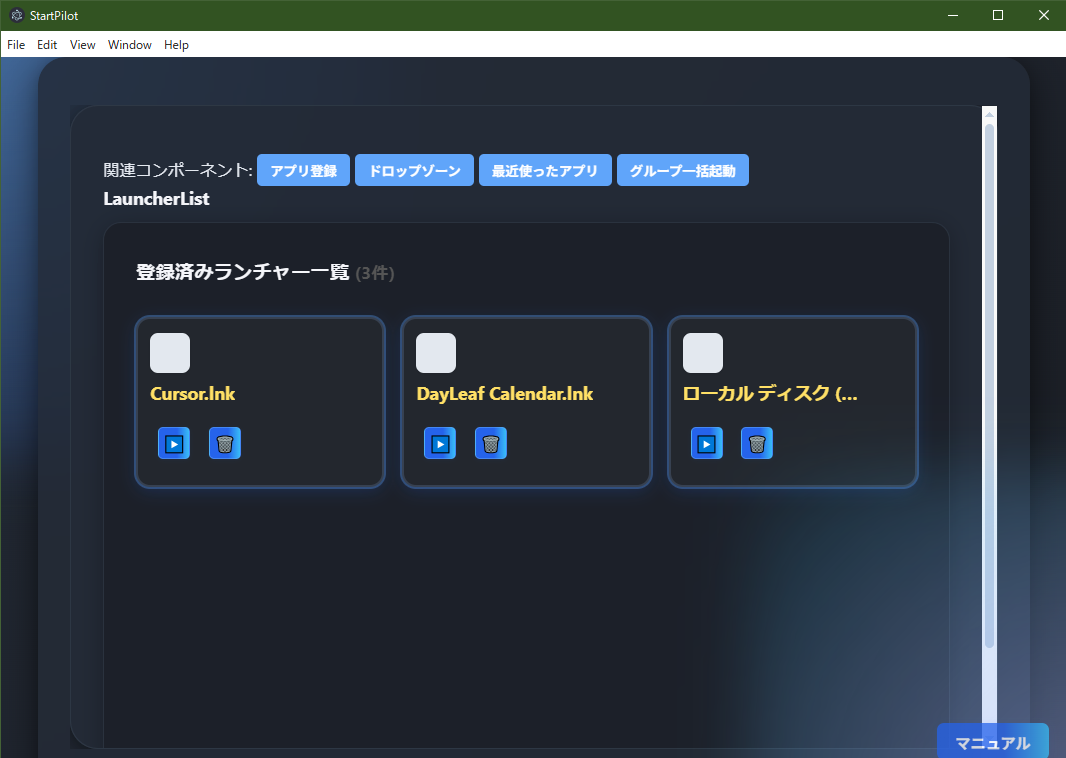Screen dimensions: 1066x758
Task: Open the File menu
Action: 15,44
